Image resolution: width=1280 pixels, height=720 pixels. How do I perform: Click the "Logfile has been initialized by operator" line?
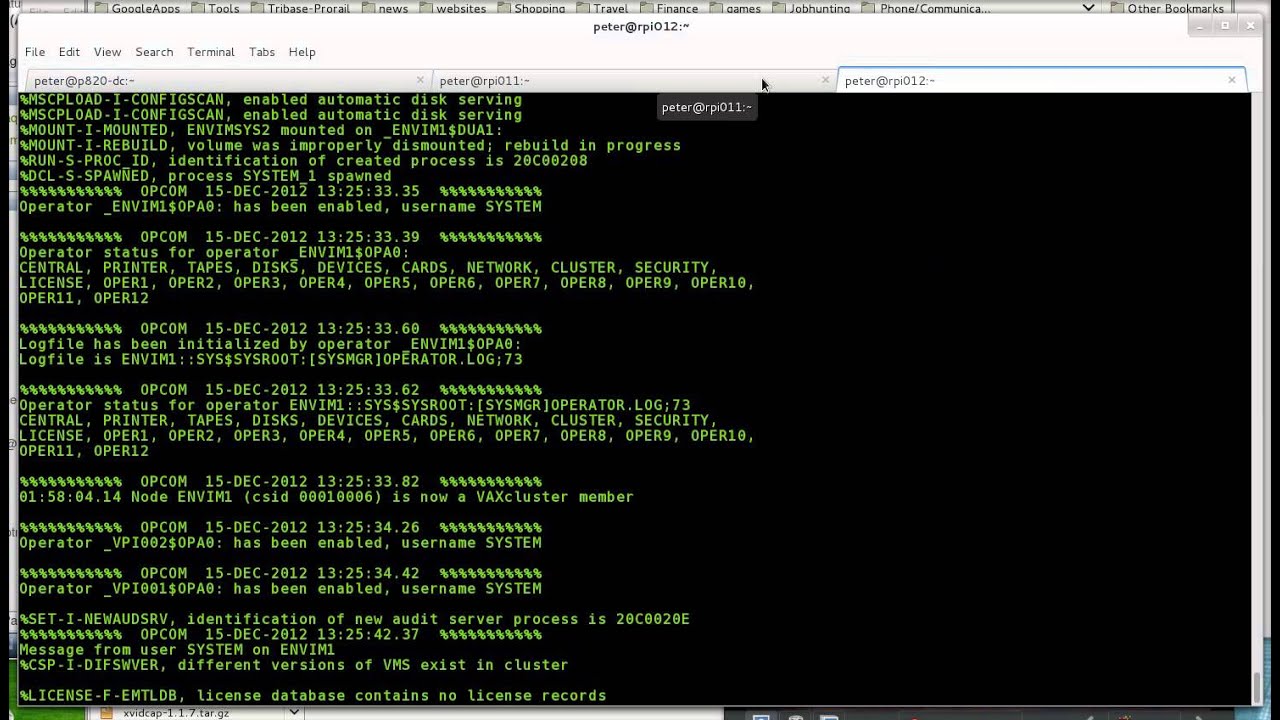pos(271,344)
